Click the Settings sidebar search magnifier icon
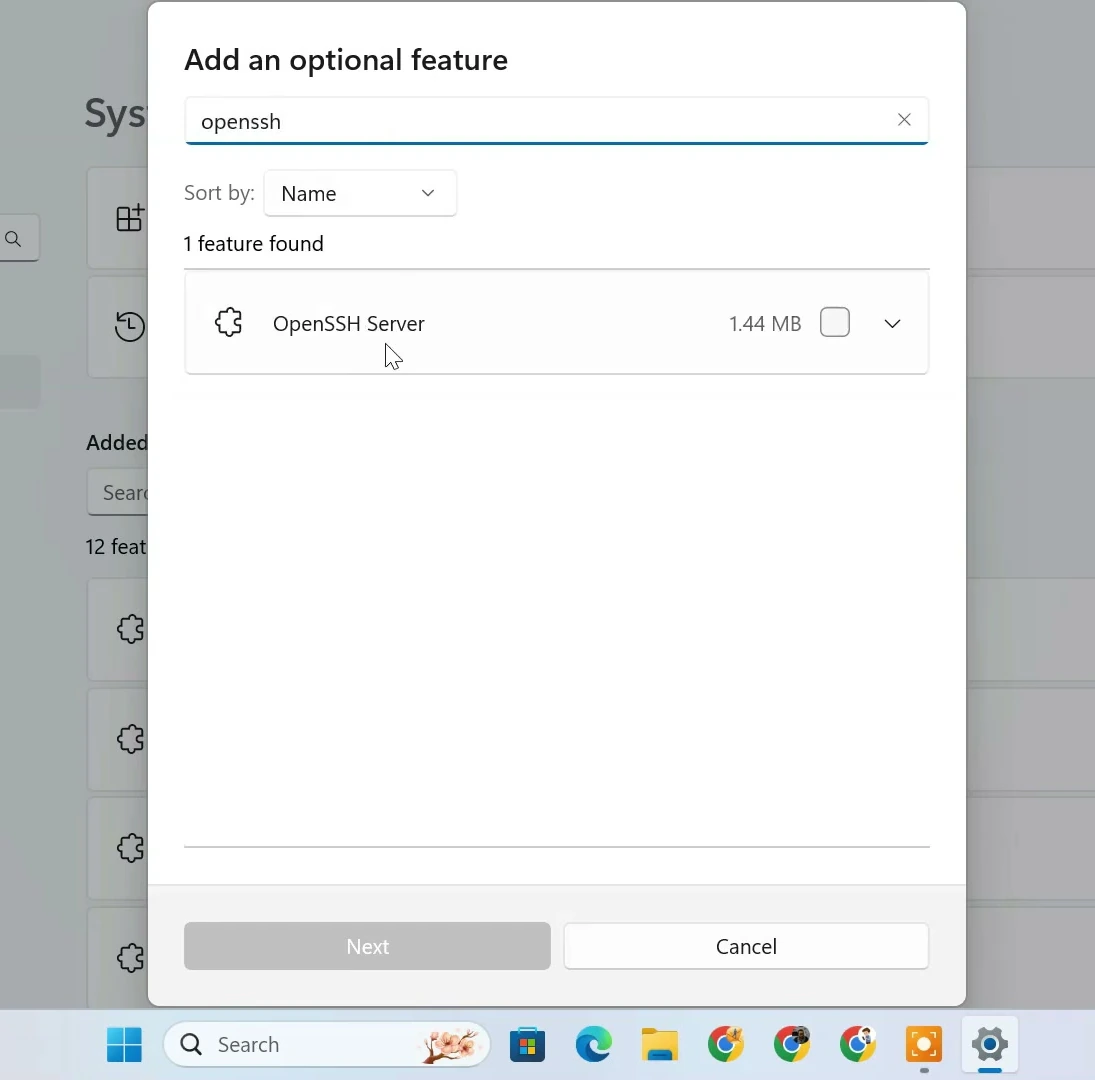The width and height of the screenshot is (1095, 1080). point(13,239)
